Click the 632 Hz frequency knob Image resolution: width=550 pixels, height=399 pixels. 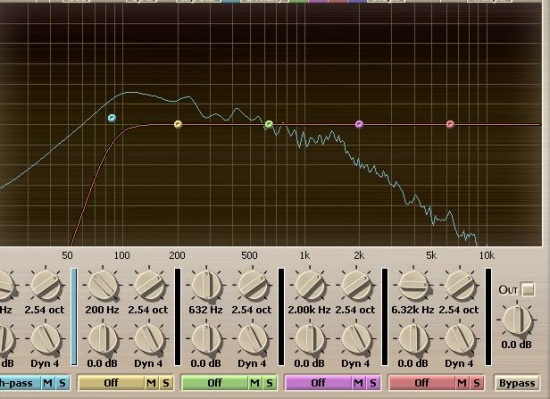click(x=206, y=285)
